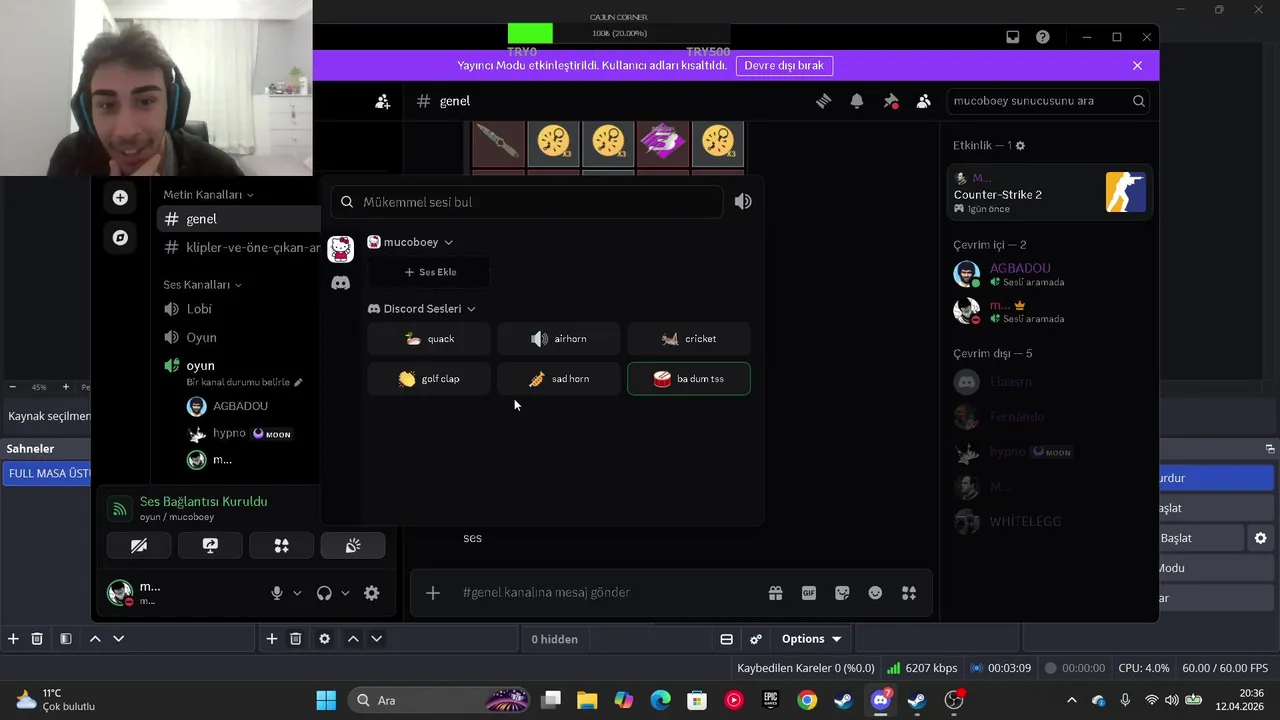This screenshot has width=1280, height=720.
Task: Toggle the OBS mixer layout icon beside 0 hidden
Action: 727,639
